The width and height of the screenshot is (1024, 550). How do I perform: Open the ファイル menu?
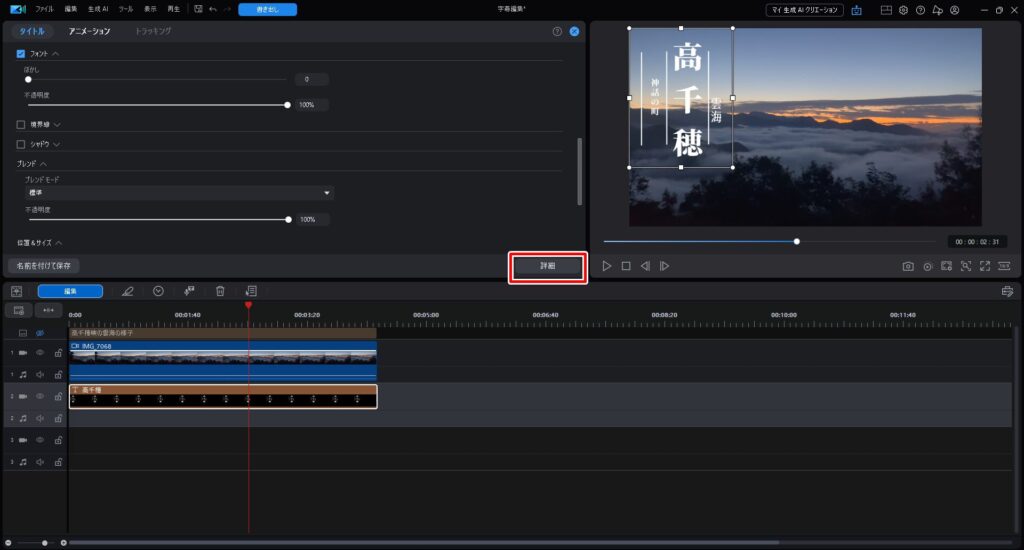click(x=45, y=9)
